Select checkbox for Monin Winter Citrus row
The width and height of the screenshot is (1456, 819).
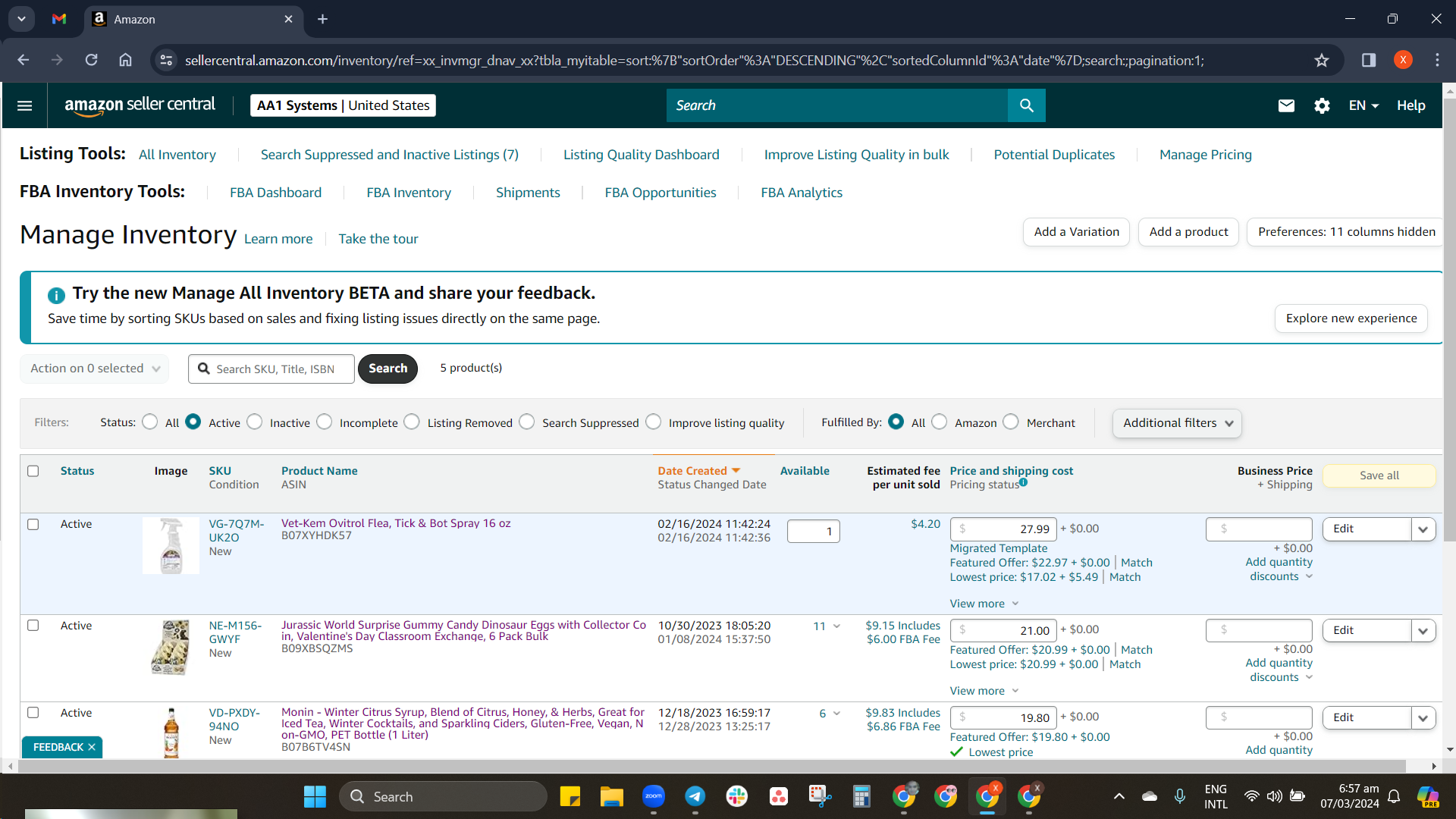[33, 713]
